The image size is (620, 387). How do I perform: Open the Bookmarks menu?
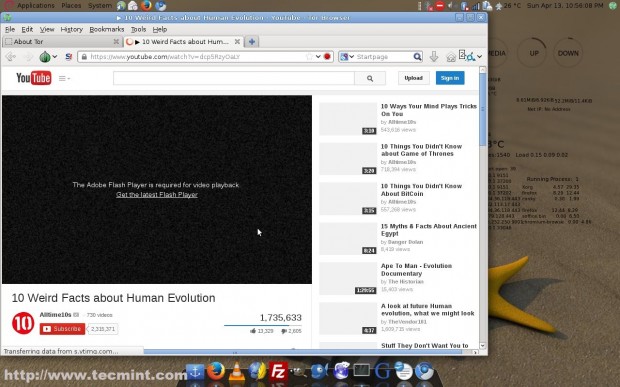click(107, 29)
